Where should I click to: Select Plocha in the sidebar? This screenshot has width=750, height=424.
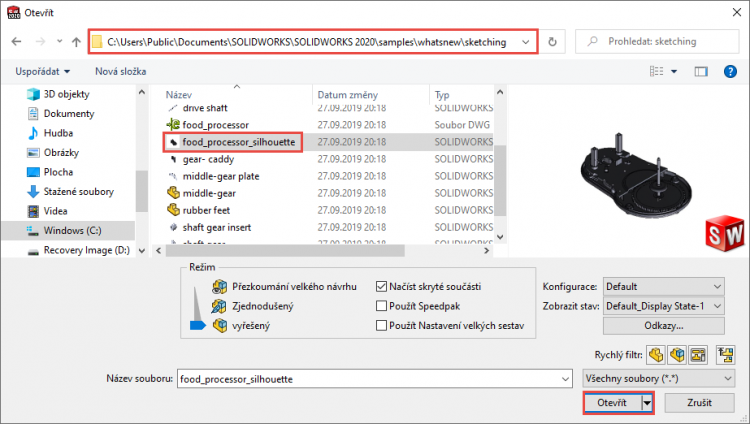coord(50,172)
